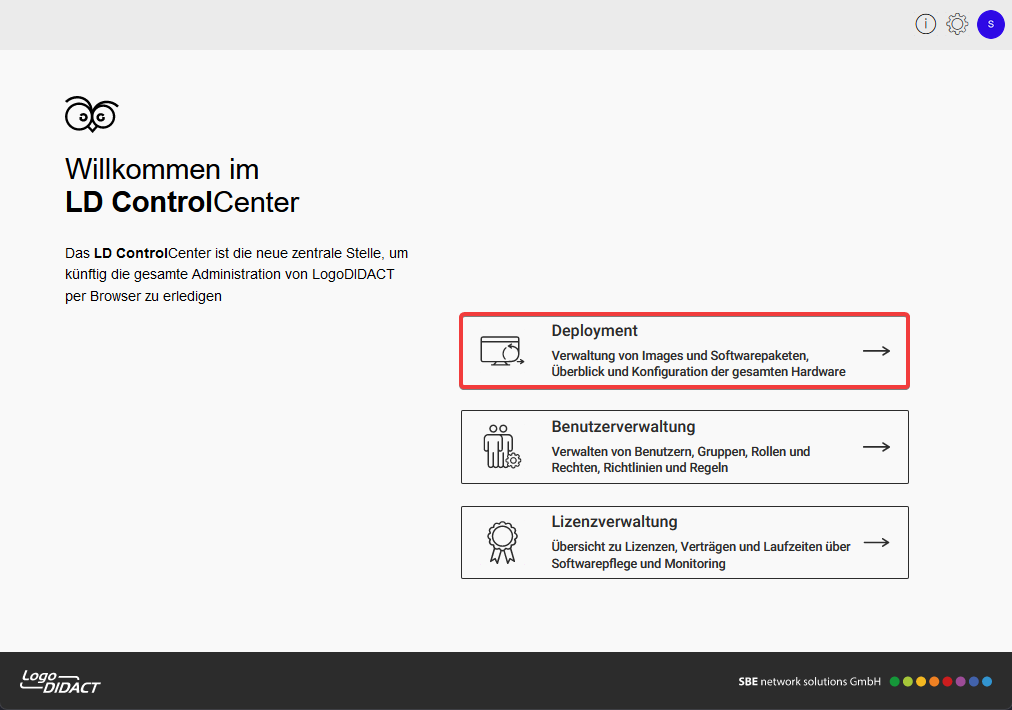This screenshot has height=710, width=1012.
Task: Click 'Übersicht zu Lizenzen, Verträgen' description
Action: [701, 555]
